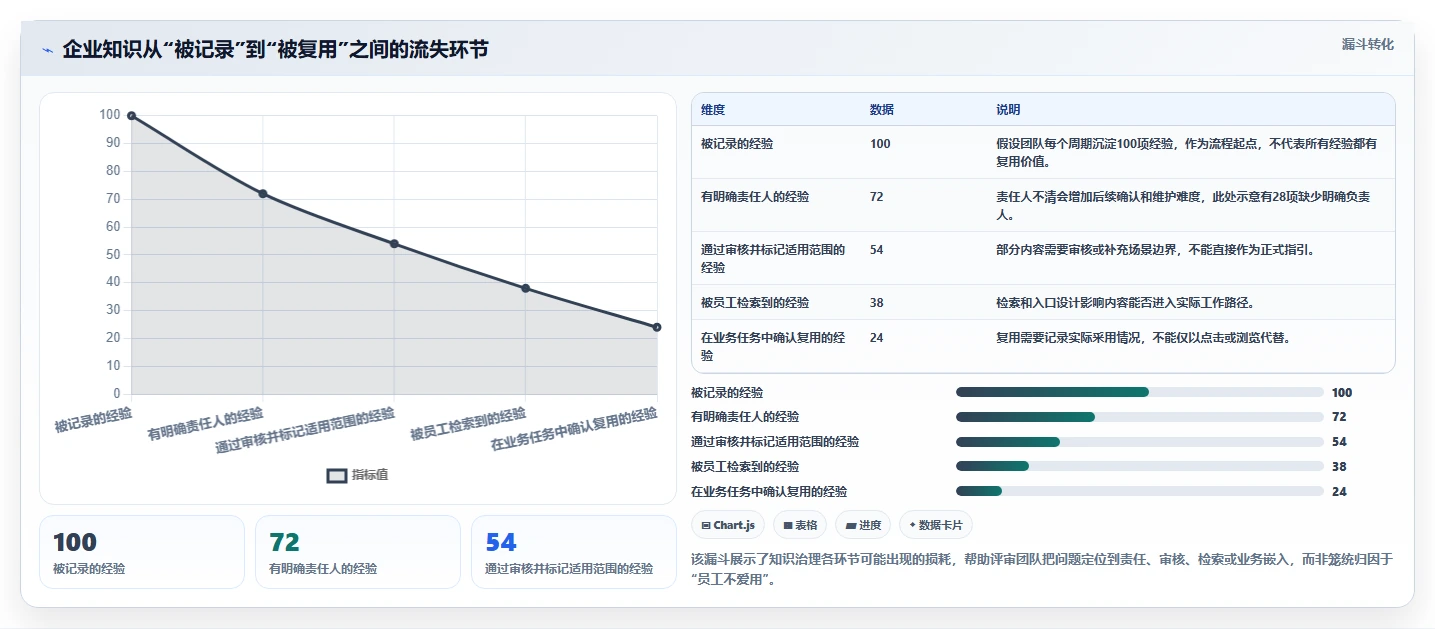Click progress list label 有明确责任人的经验
This screenshot has width=1435, height=629.
pos(745,417)
